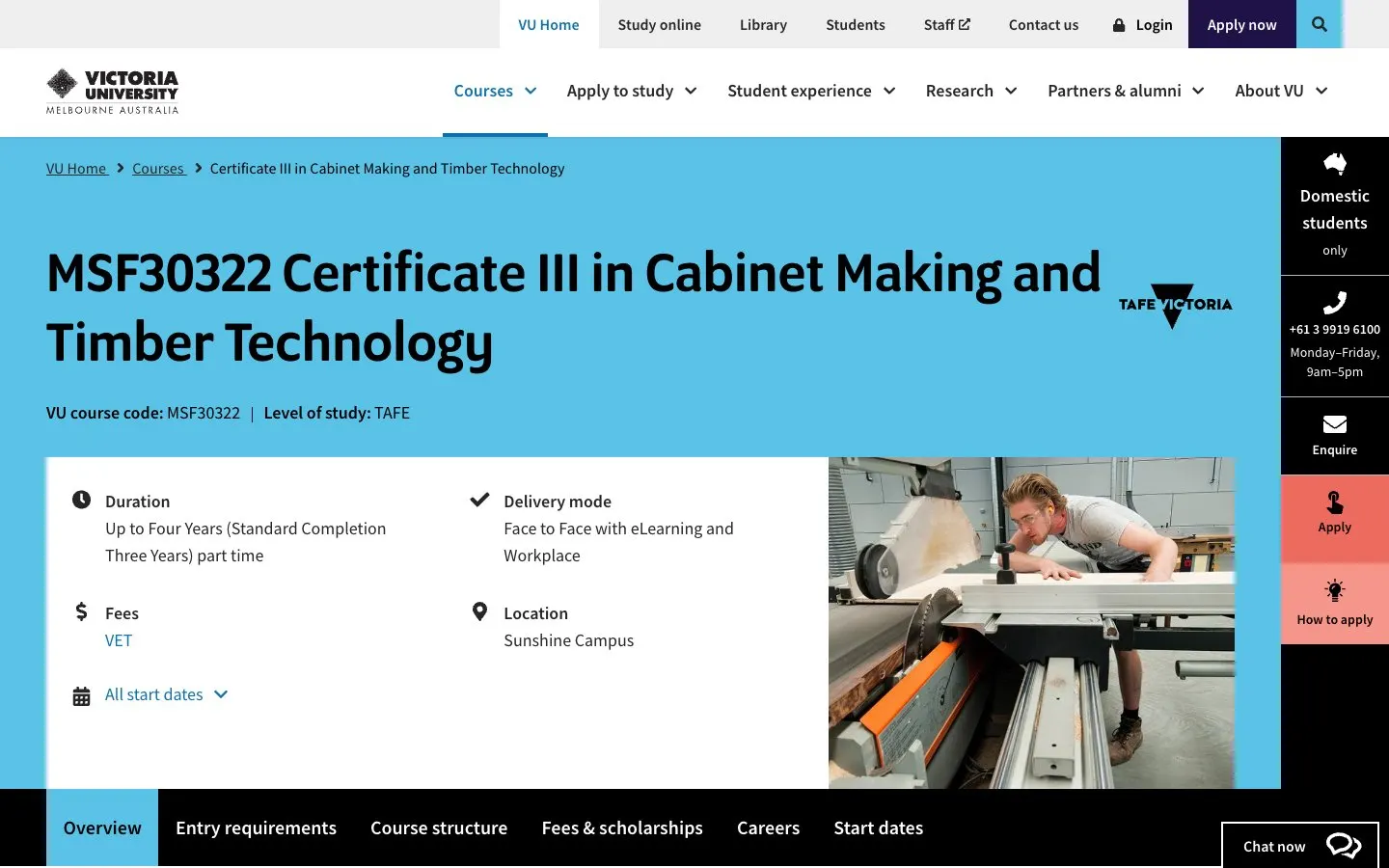Click the location pin icon
The height and width of the screenshot is (868, 1389).
coord(479,611)
